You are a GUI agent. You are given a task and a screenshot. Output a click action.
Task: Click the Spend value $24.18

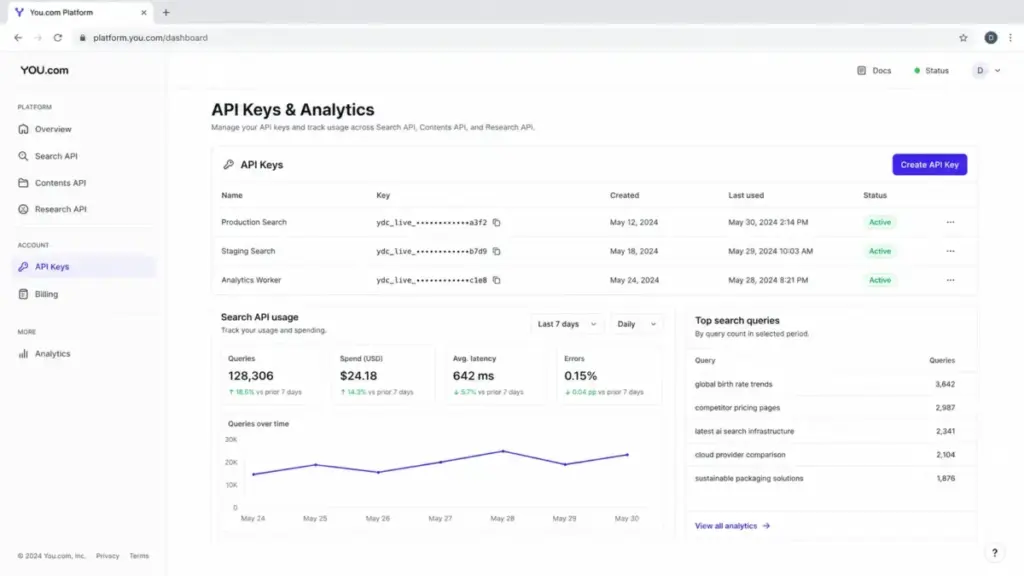coord(359,376)
